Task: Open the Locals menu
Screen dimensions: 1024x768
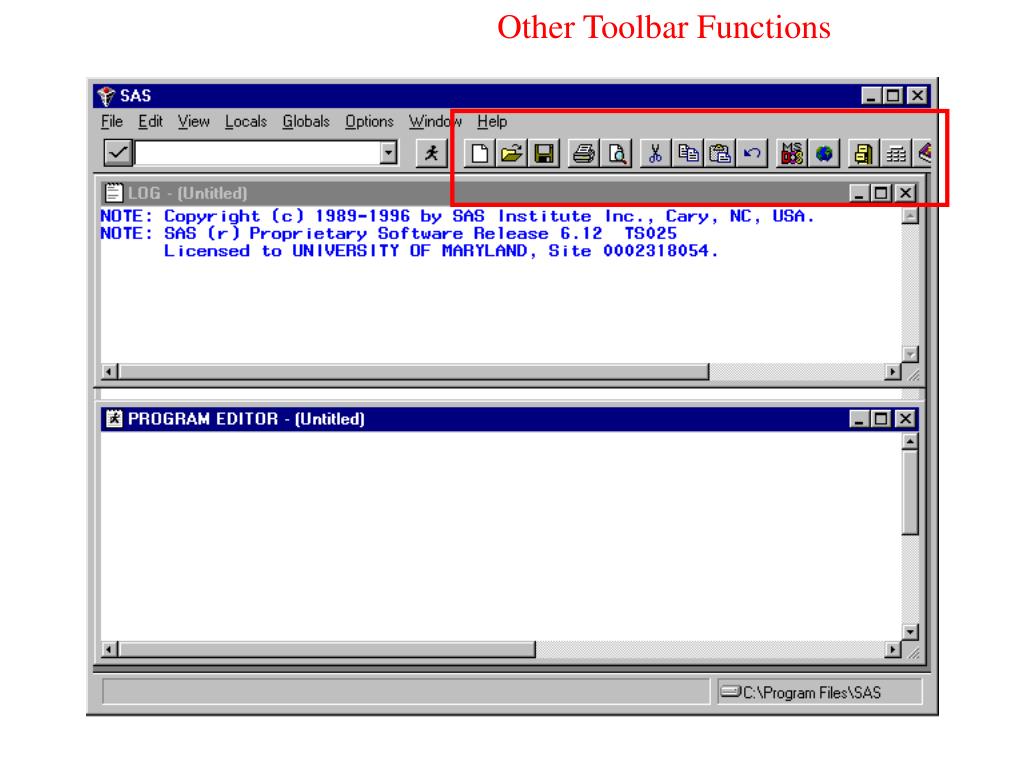Action: pyautogui.click(x=246, y=121)
